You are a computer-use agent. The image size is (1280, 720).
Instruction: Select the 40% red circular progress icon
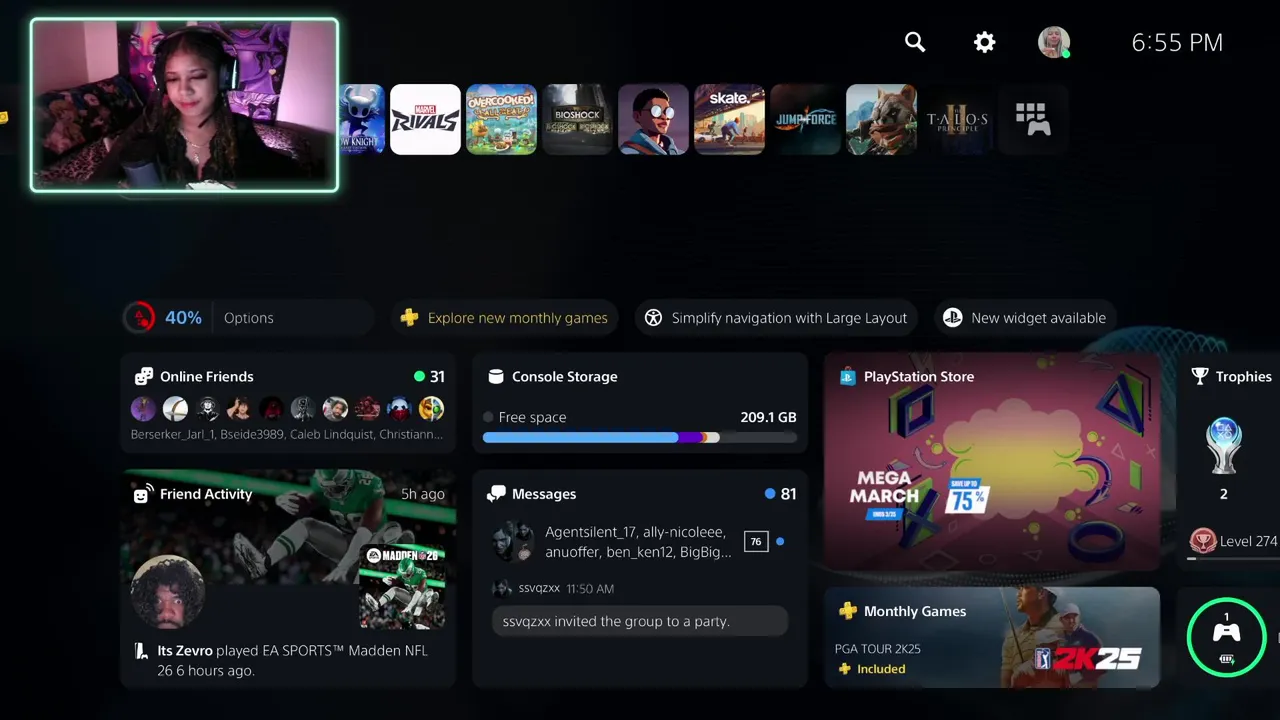pos(139,318)
